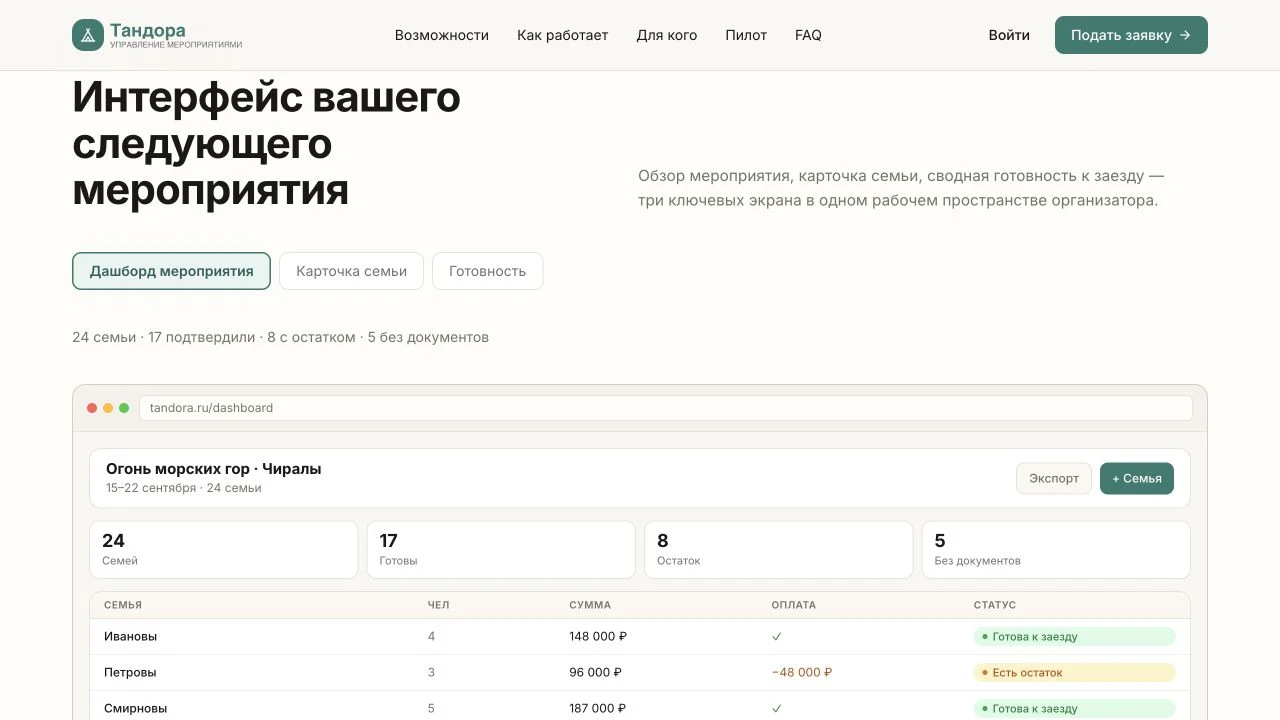
Task: Open the Как работает nav item
Action: click(563, 35)
